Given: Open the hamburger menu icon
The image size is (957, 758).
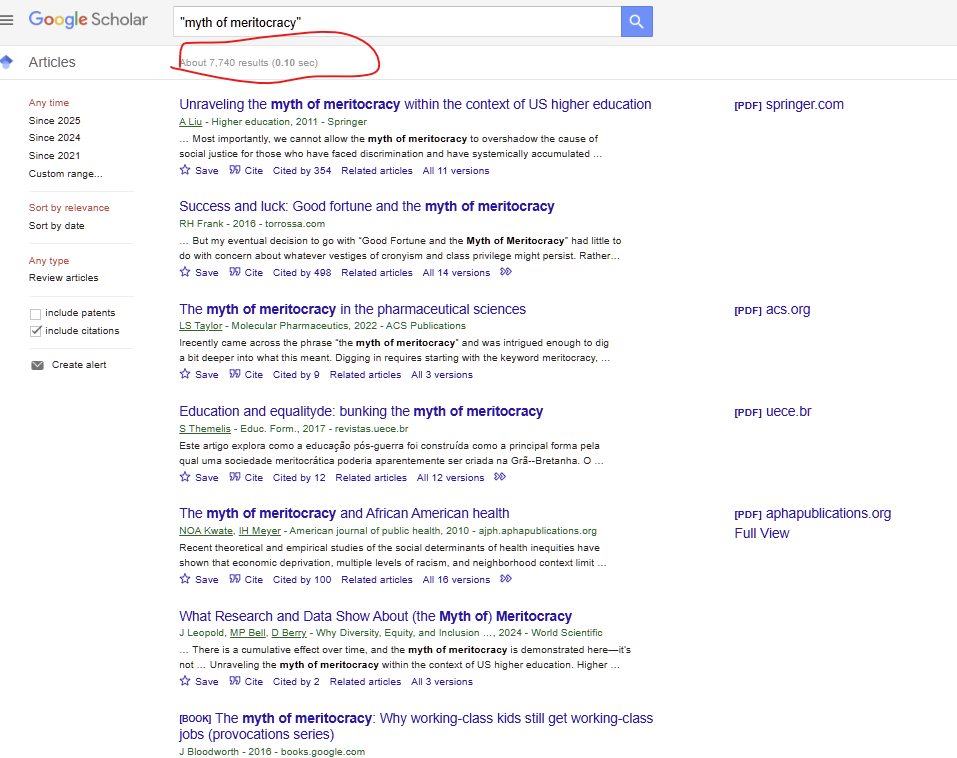Looking at the screenshot, I should 7,20.
